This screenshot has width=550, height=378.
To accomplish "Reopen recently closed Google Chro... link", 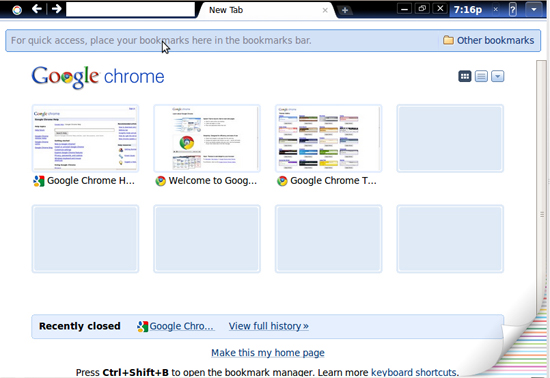I will 181,326.
